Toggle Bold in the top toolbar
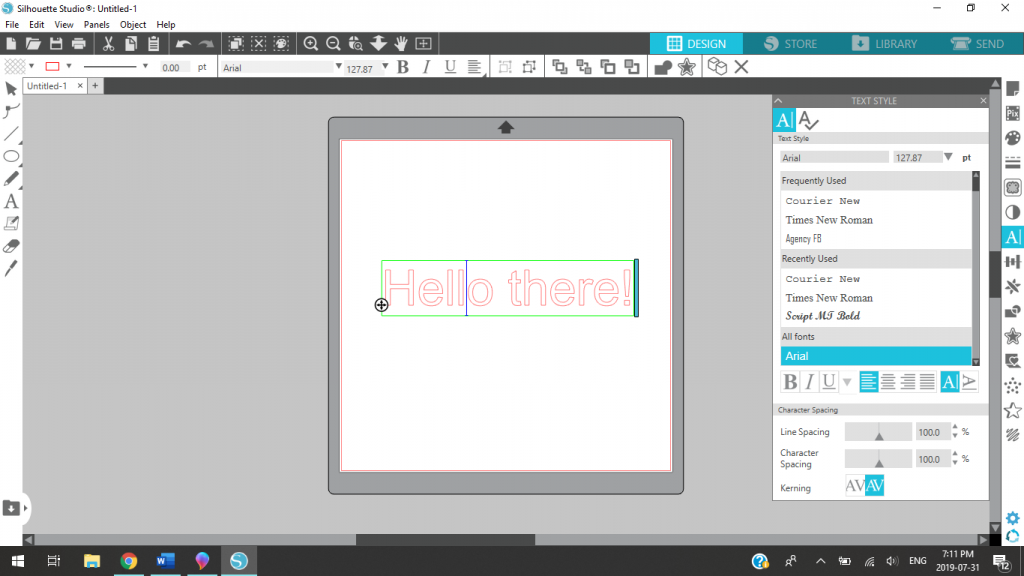The width and height of the screenshot is (1024, 576). point(403,67)
